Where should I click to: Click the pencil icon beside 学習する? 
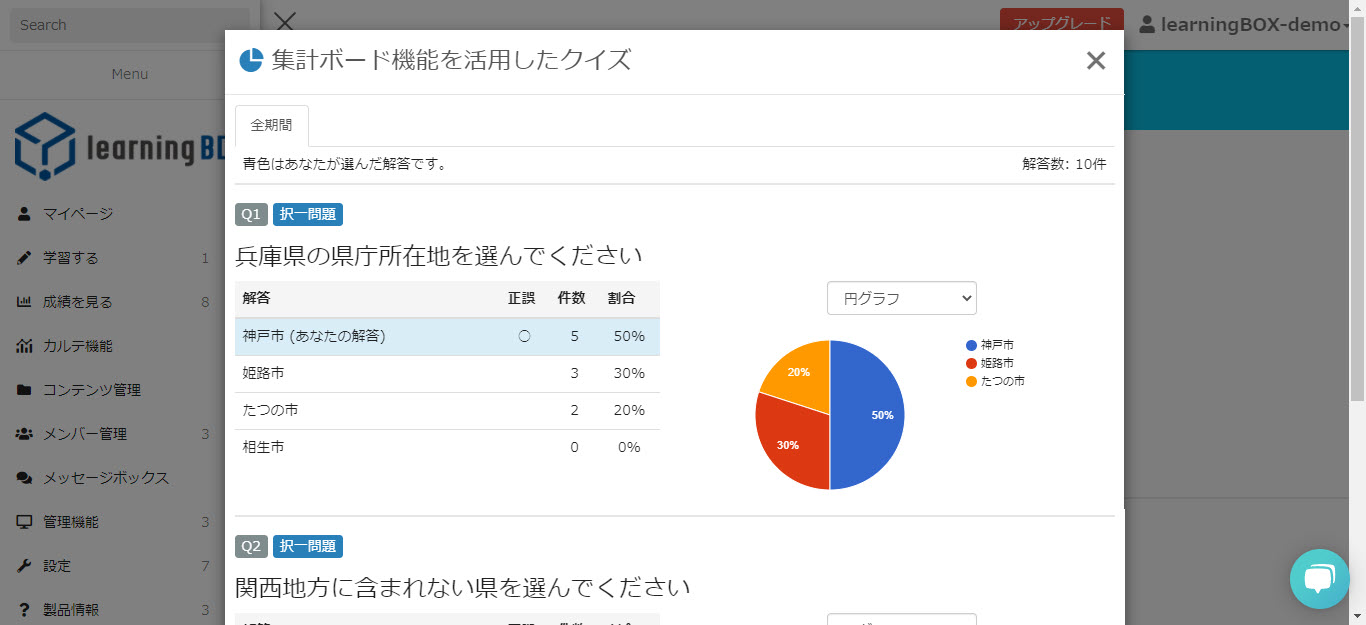(24, 258)
